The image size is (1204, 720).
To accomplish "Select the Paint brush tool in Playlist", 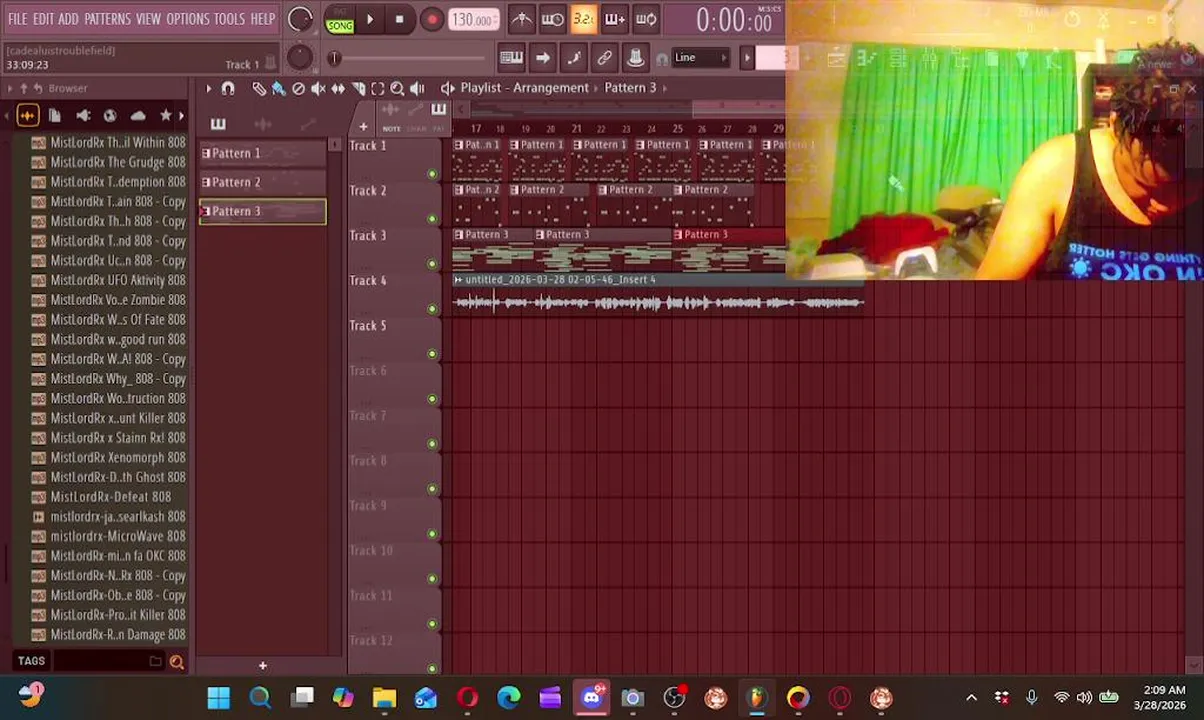I will click(278, 88).
